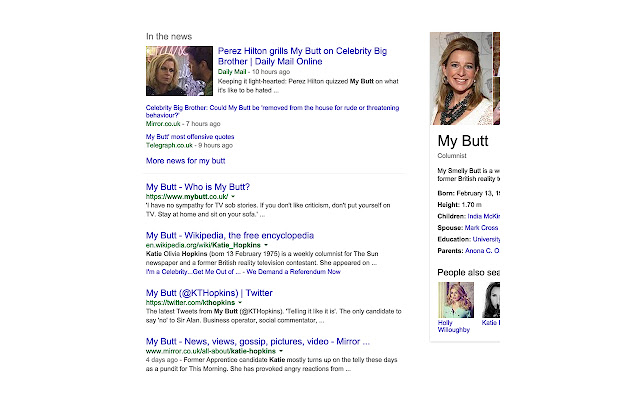Open the We Demand a Referendum Now sitelink
The image size is (640, 400).
[293, 272]
